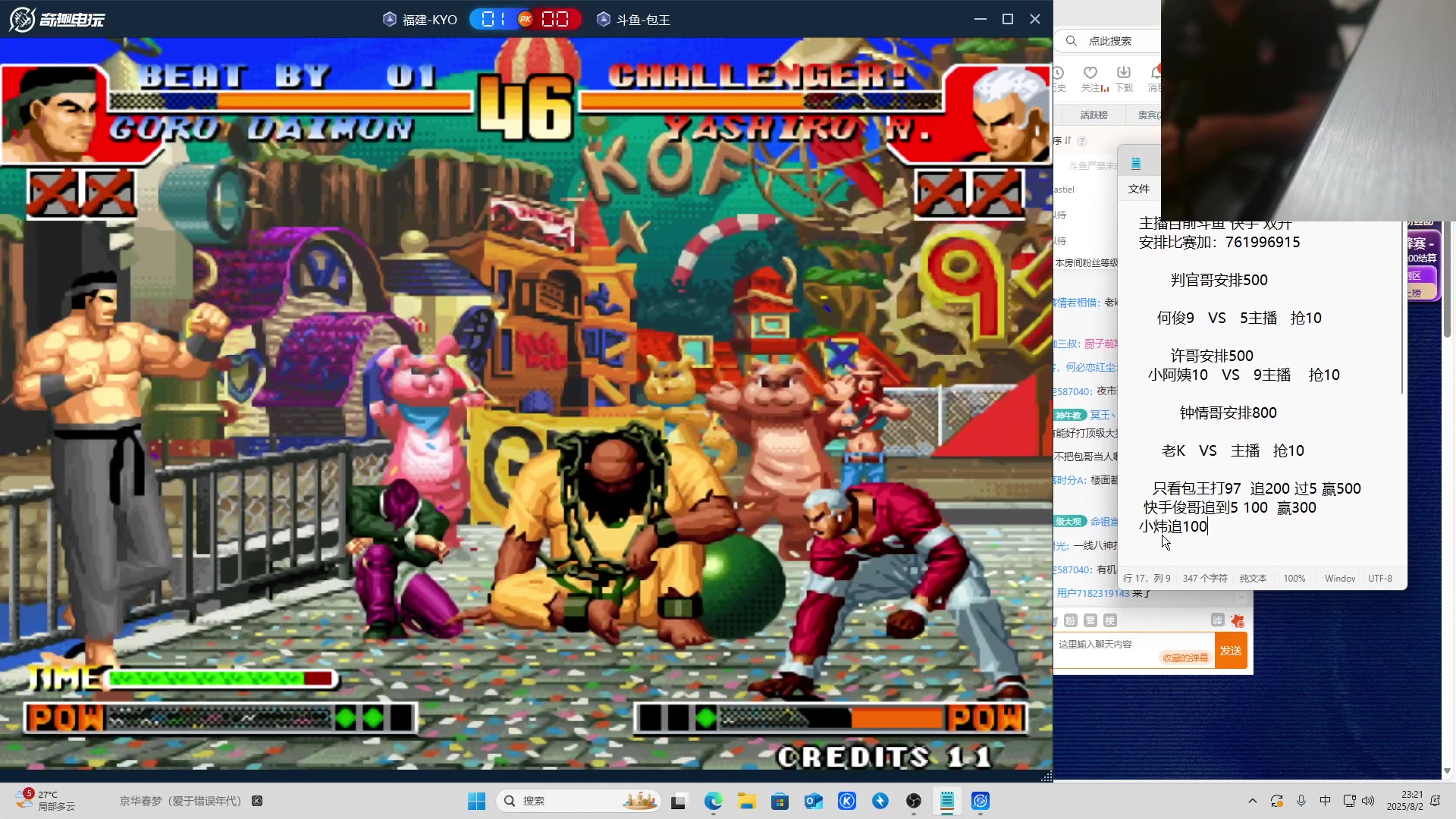Open the 100% zoom level in Notepad status bar
Screen dimensions: 1456x819
(1294, 578)
